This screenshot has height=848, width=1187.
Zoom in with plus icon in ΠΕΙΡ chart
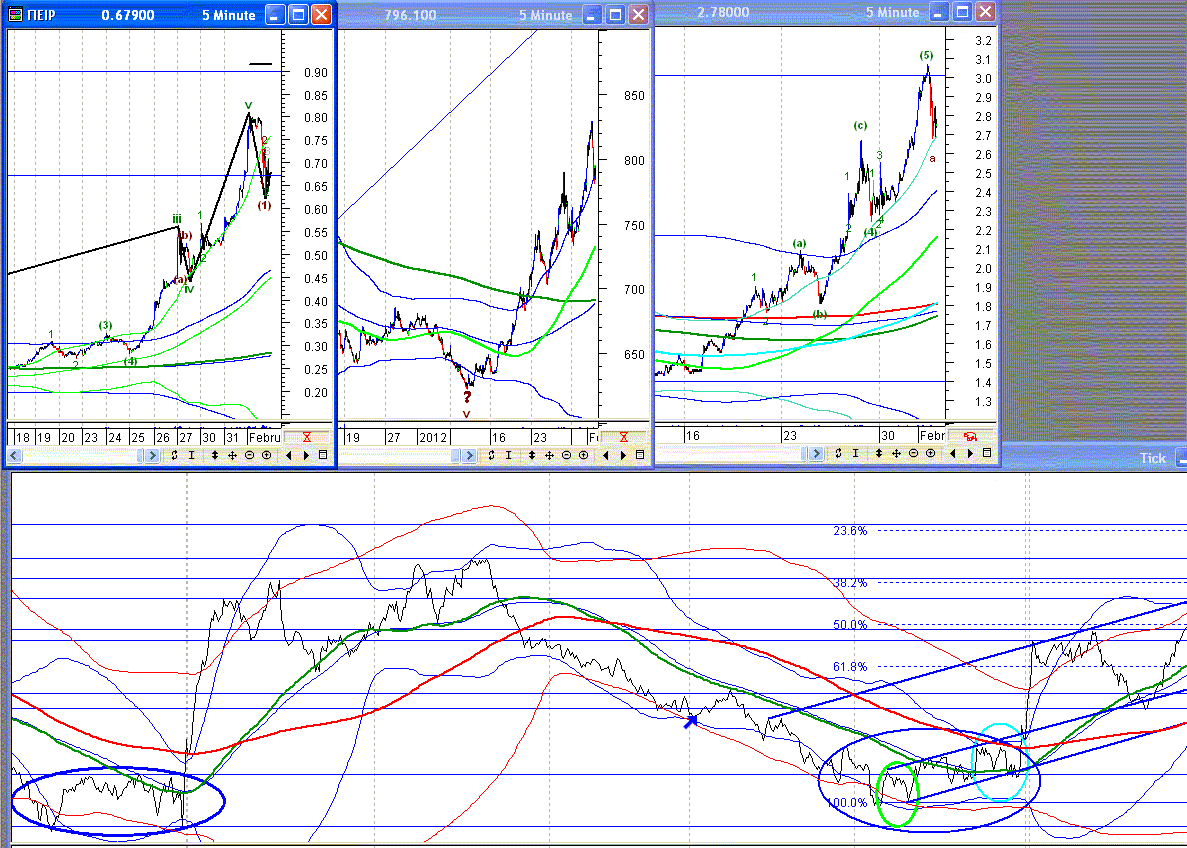(x=266, y=455)
